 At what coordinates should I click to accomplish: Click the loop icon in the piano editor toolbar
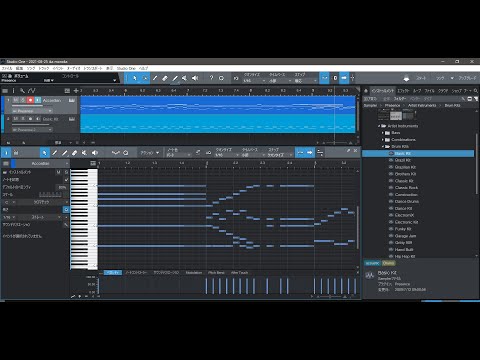125,153
